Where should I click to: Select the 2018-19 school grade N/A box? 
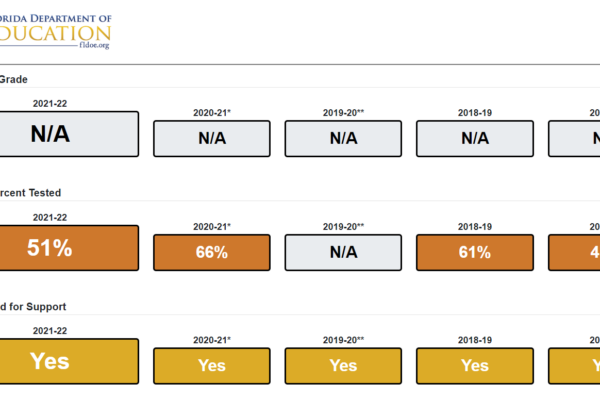click(x=475, y=139)
